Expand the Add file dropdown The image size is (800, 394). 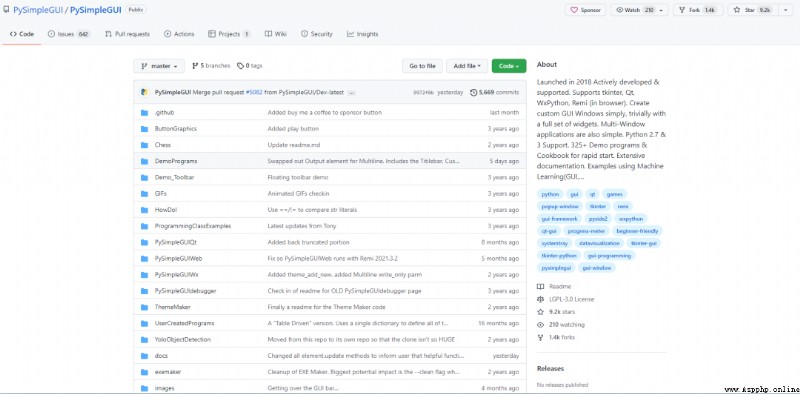[x=467, y=66]
